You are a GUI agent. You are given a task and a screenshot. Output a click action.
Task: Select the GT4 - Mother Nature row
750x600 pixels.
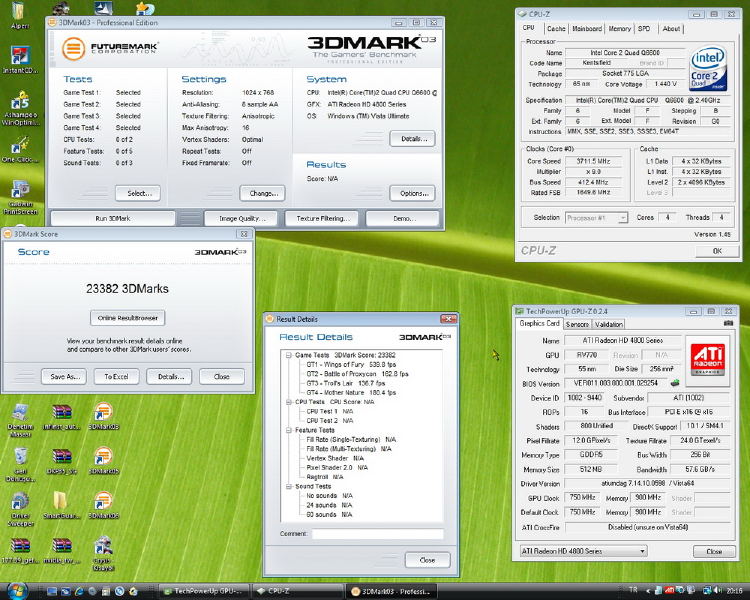coord(351,393)
